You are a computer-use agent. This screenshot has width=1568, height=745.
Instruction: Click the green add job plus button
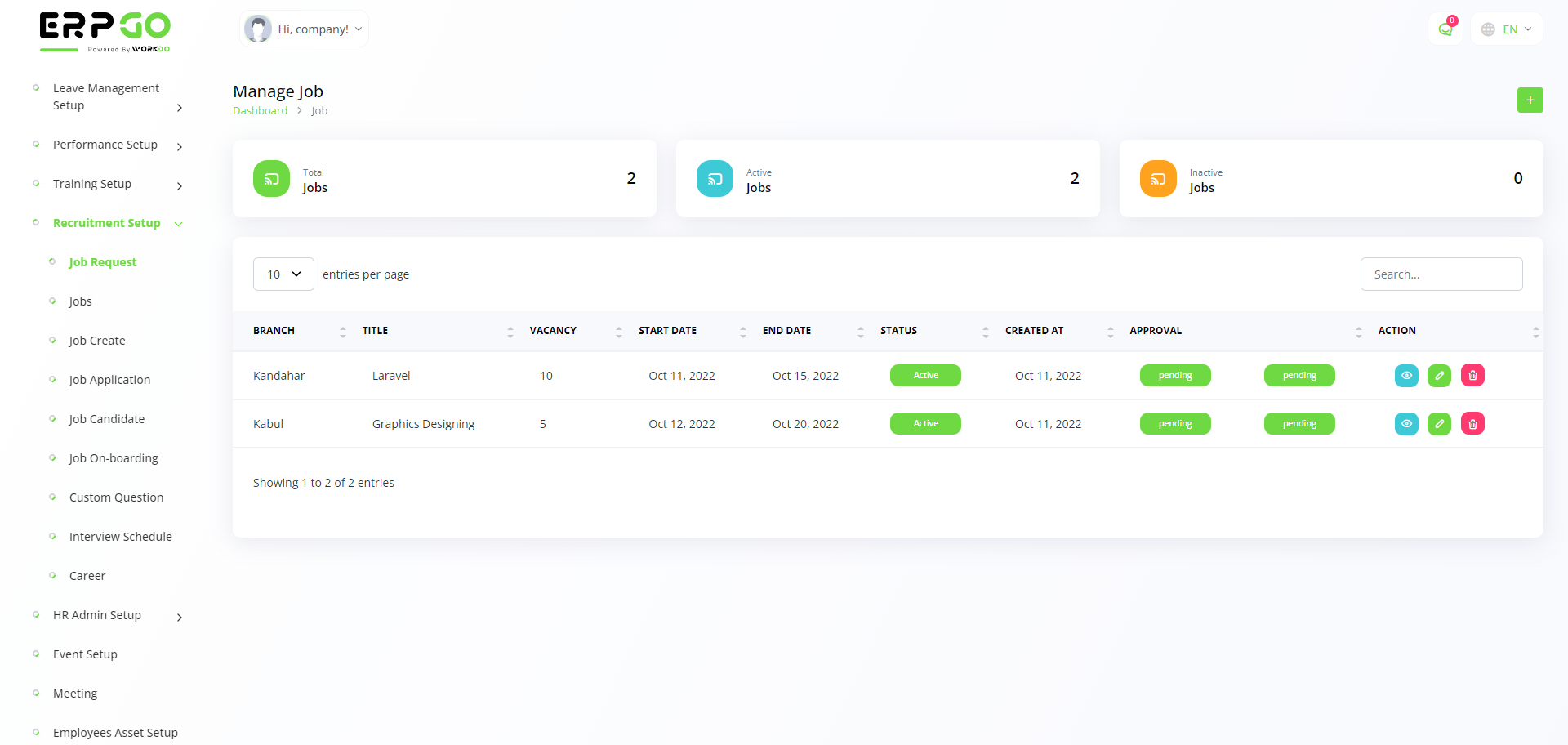coord(1530,100)
